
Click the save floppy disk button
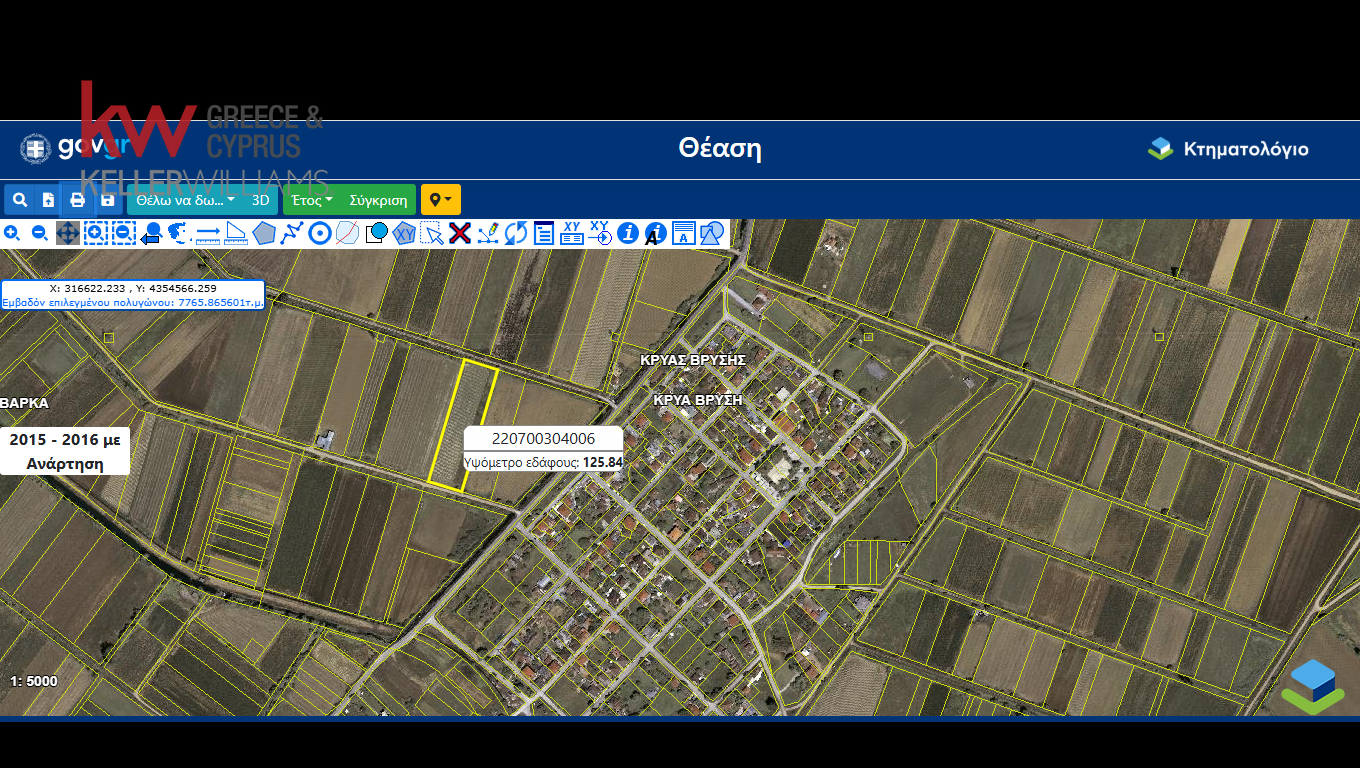point(107,200)
